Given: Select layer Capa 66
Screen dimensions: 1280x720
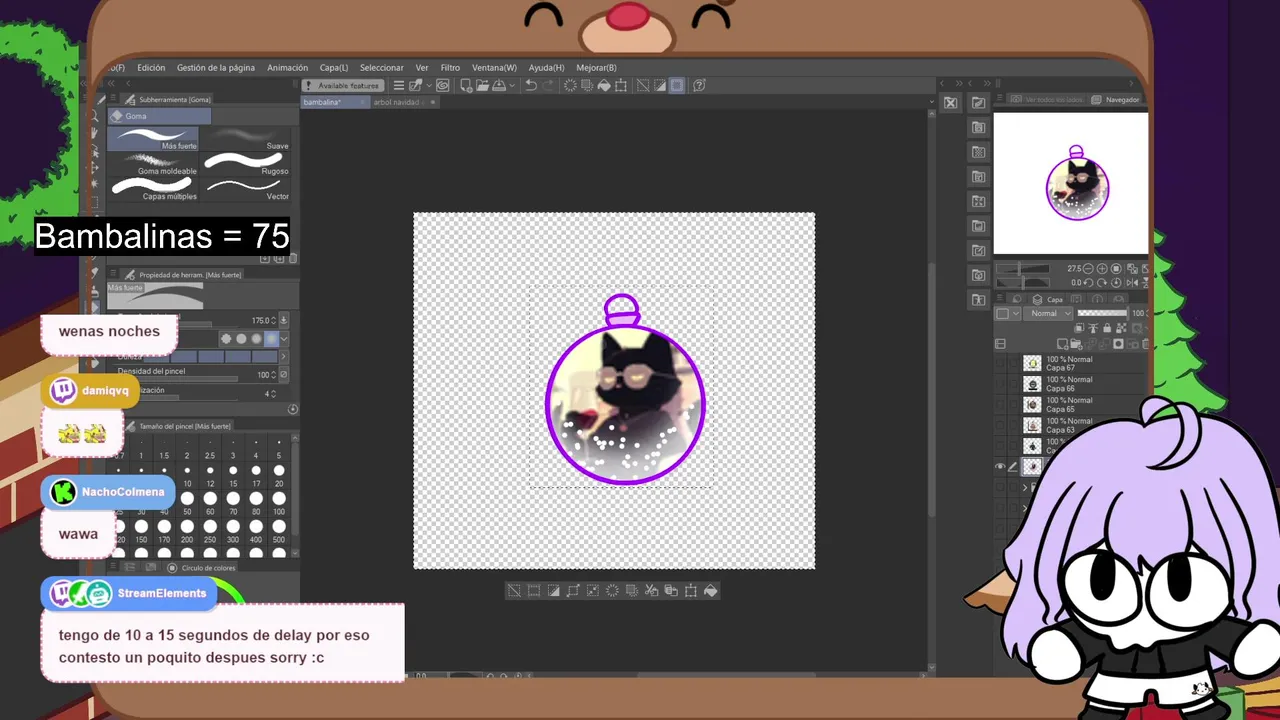Looking at the screenshot, I should (1084, 384).
